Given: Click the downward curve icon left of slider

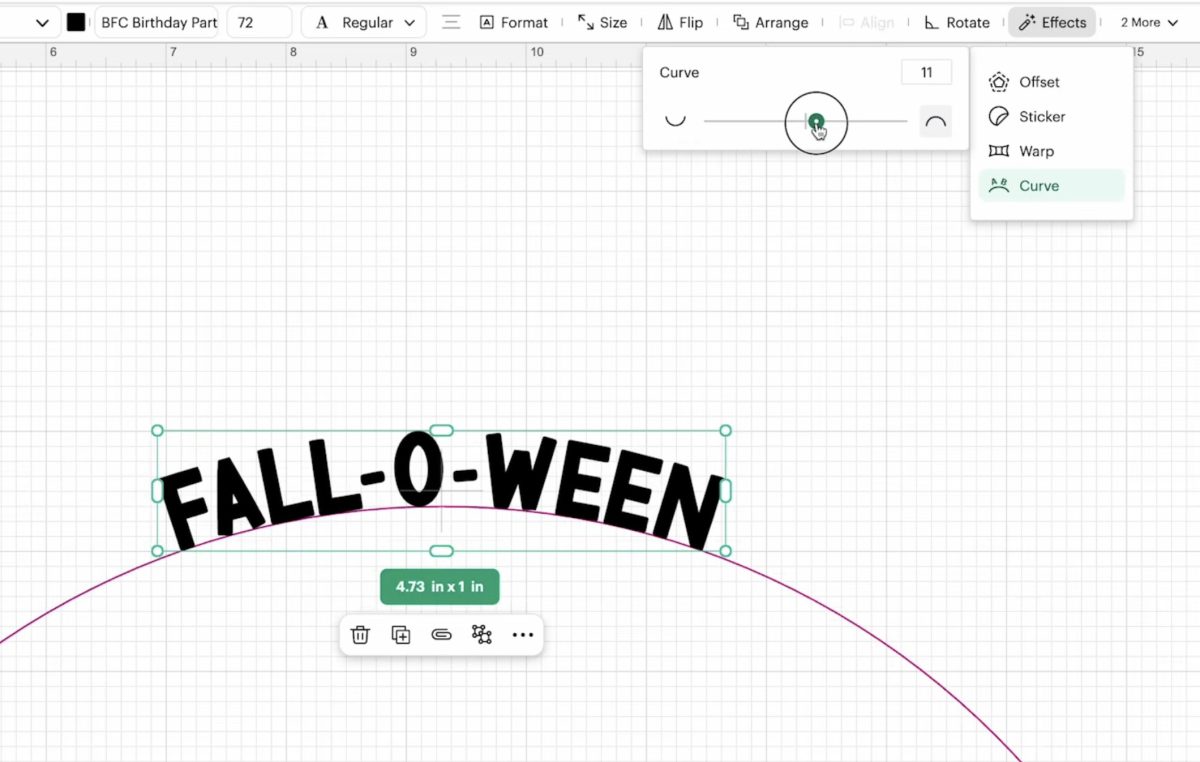Looking at the screenshot, I should (676, 121).
